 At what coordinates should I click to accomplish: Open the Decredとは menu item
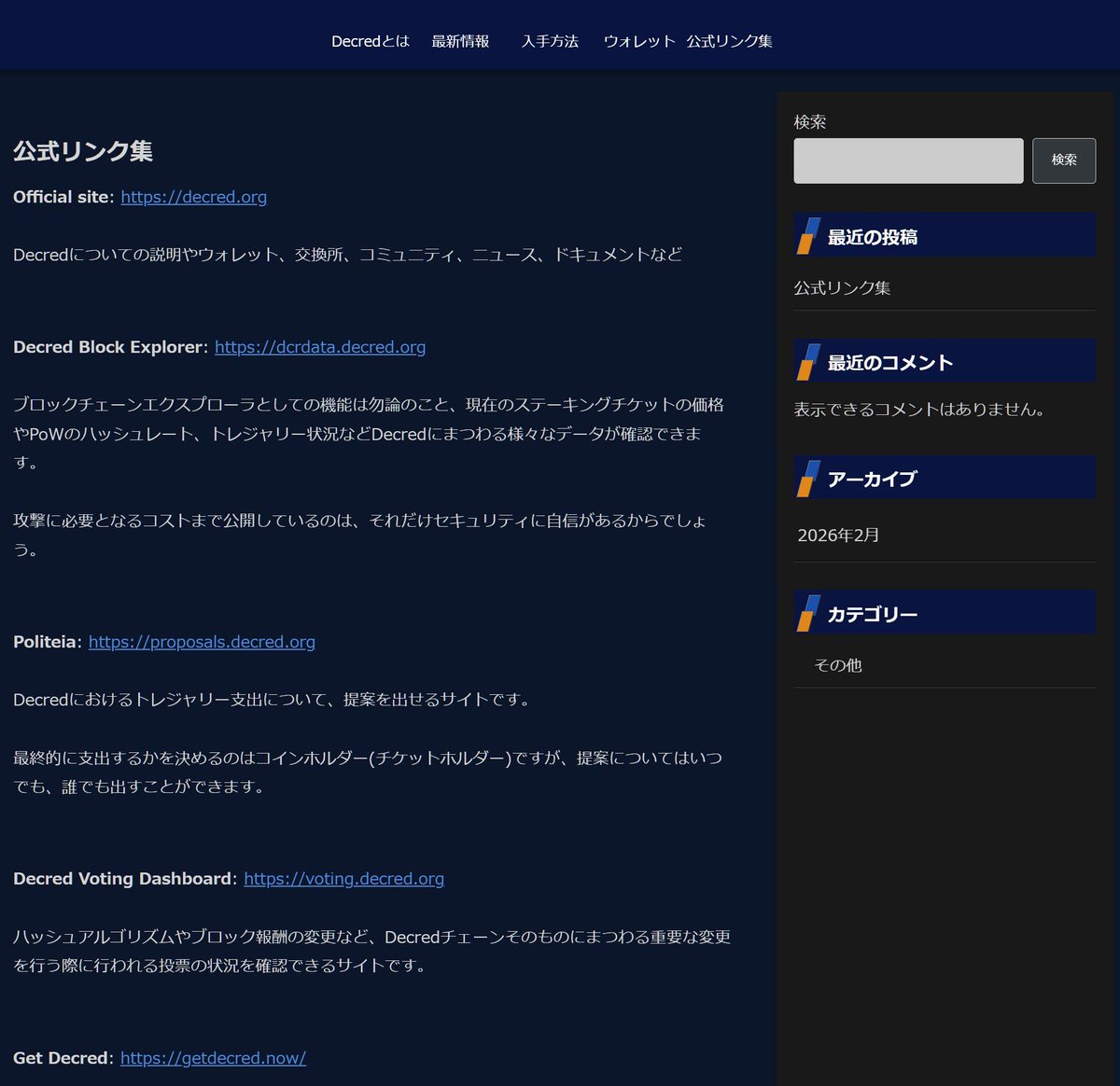[x=370, y=41]
